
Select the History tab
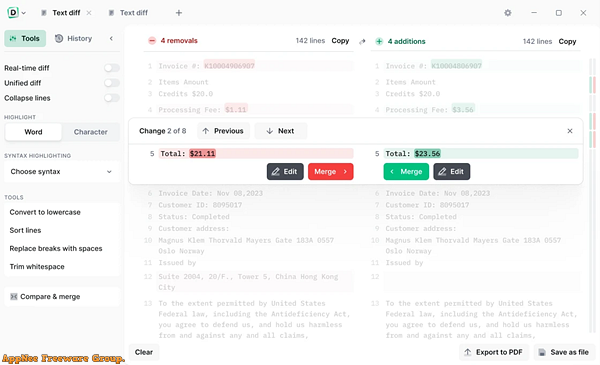point(73,38)
